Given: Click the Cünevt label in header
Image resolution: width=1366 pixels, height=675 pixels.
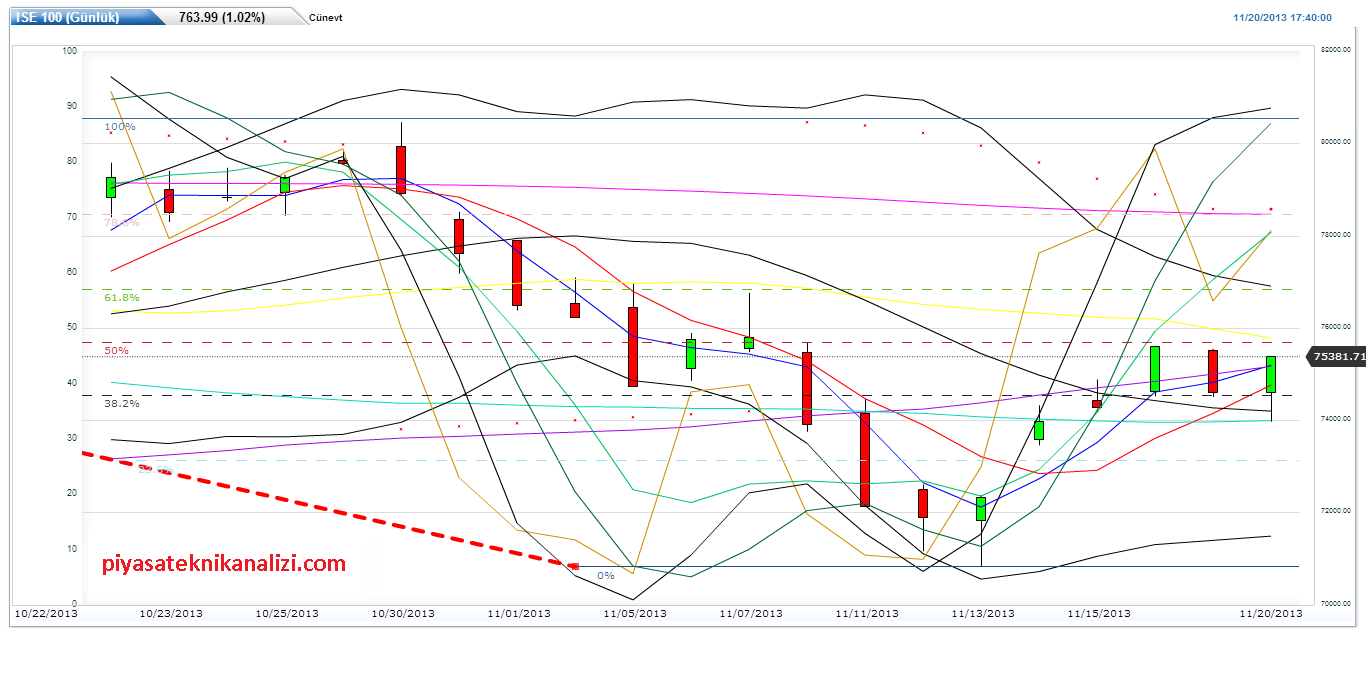Looking at the screenshot, I should click(326, 18).
